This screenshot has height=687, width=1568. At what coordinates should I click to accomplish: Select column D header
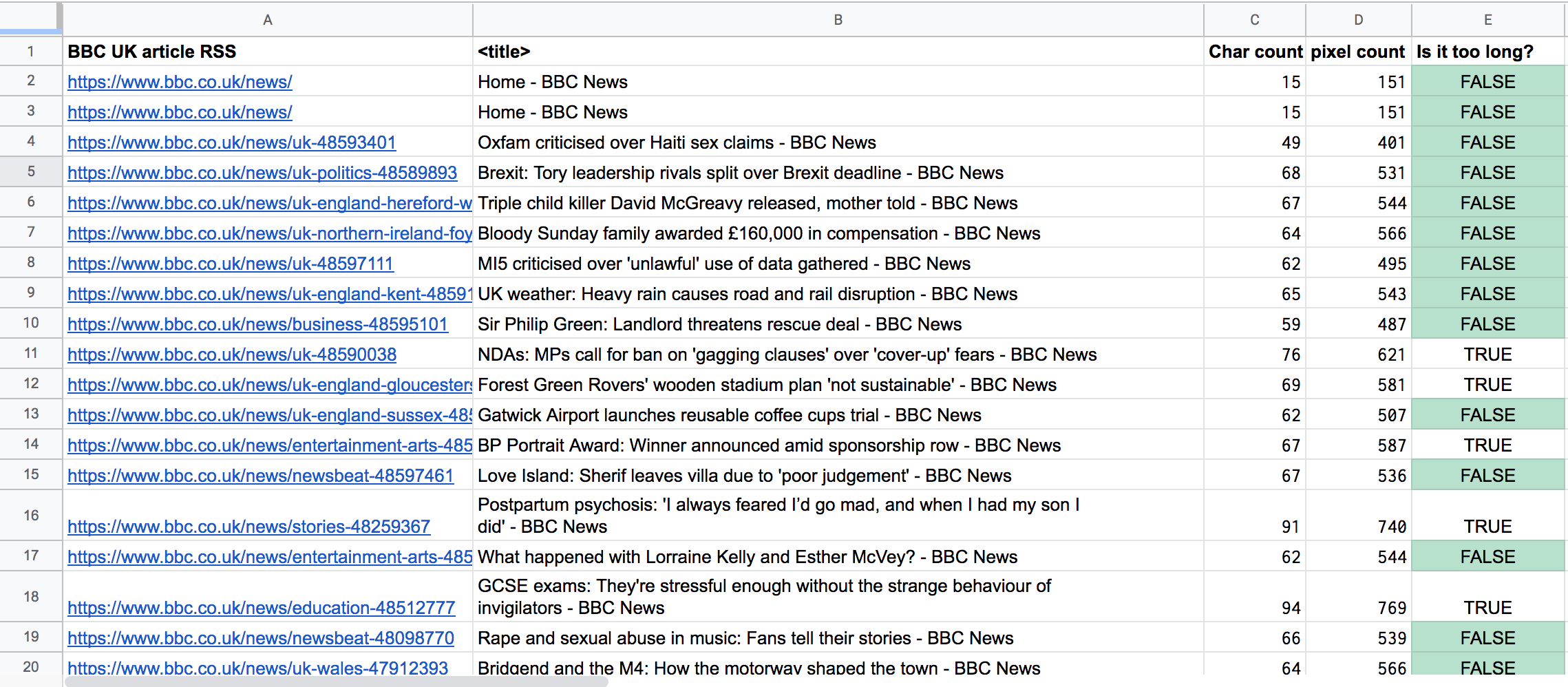coord(1358,19)
